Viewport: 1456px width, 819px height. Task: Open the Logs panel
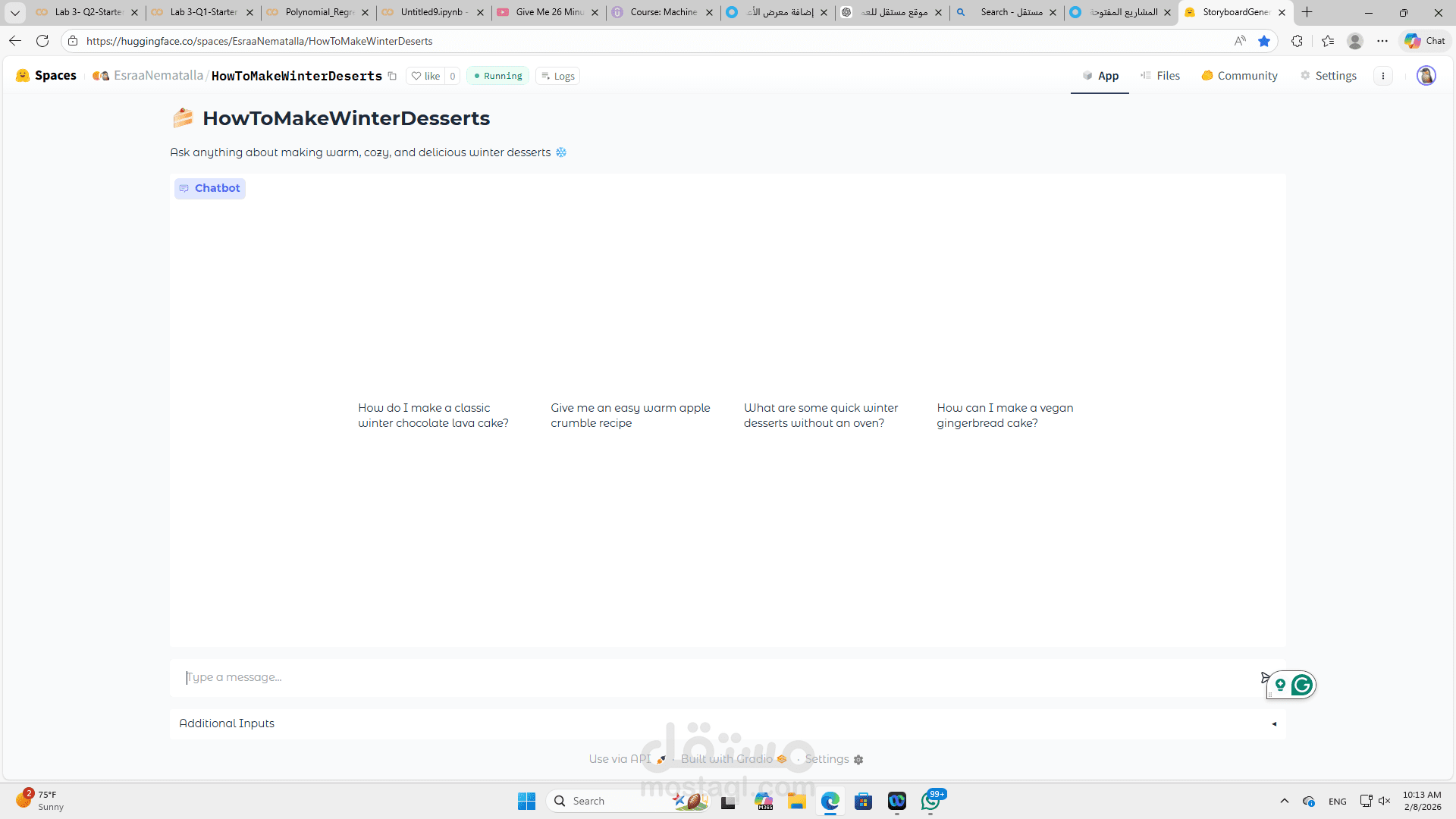[557, 76]
